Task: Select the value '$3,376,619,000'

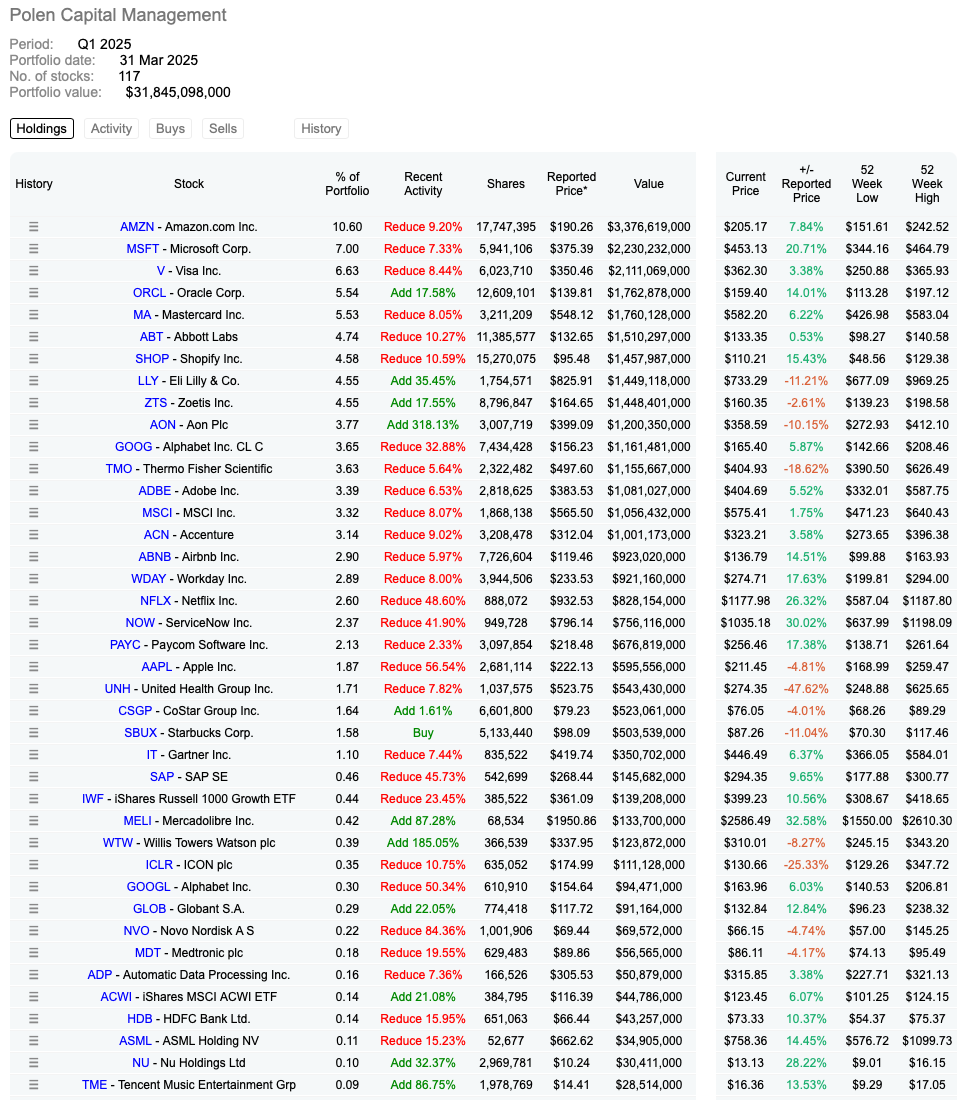Action: pyautogui.click(x=649, y=227)
